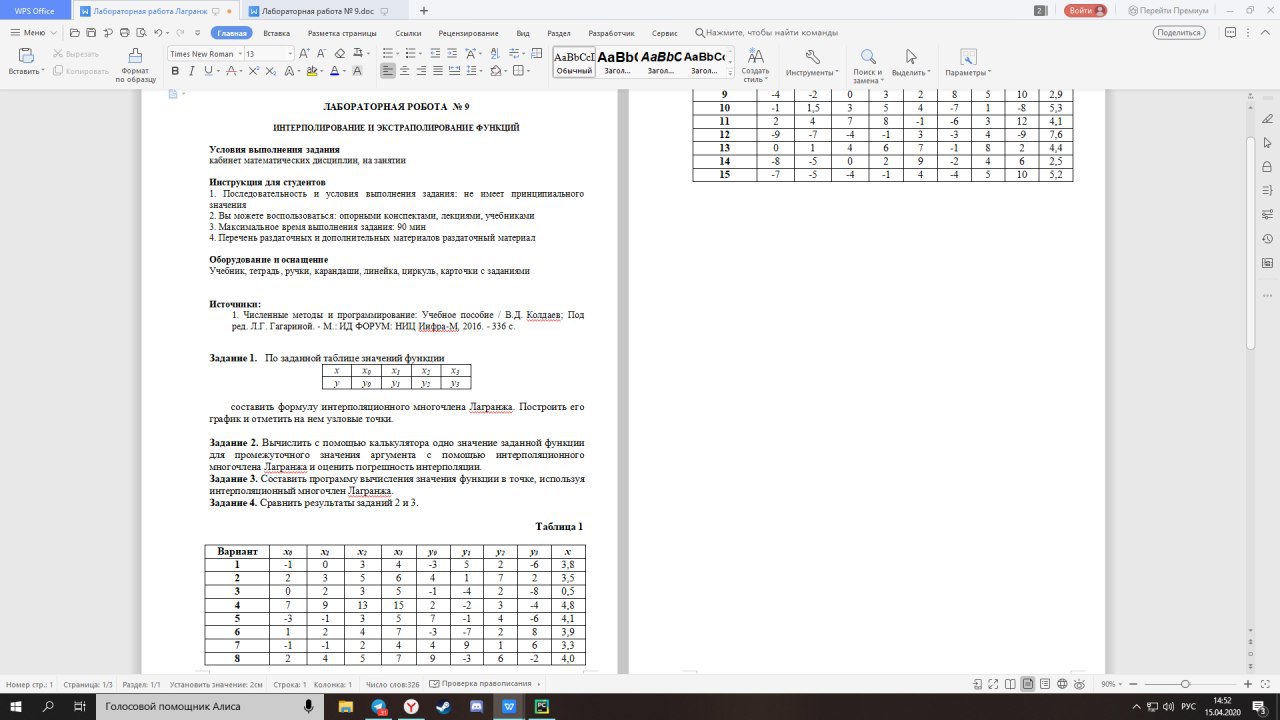1280x720 pixels.
Task: Adjust the zoom slider handle
Action: (x=1185, y=684)
